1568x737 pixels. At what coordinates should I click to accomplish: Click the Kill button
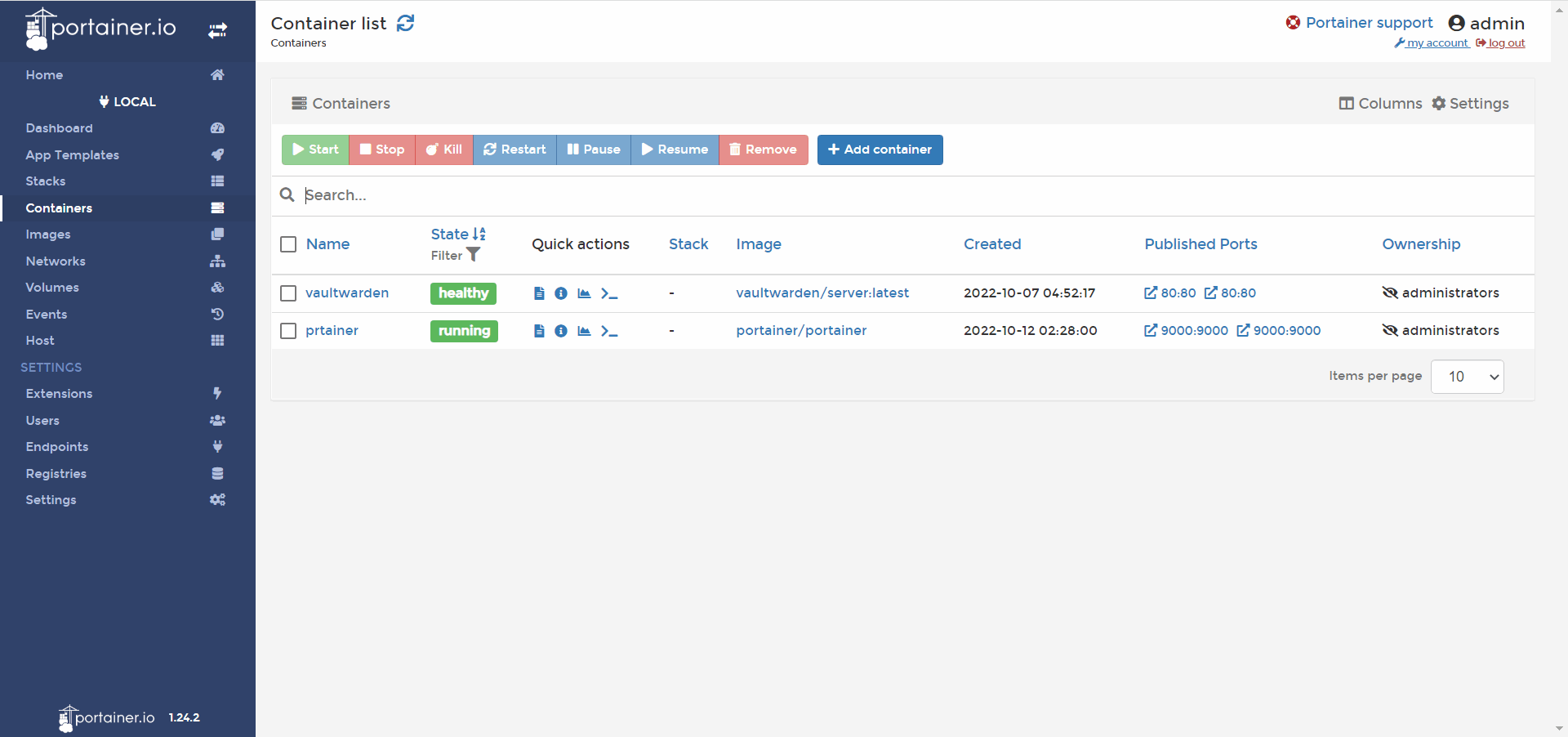tap(444, 150)
